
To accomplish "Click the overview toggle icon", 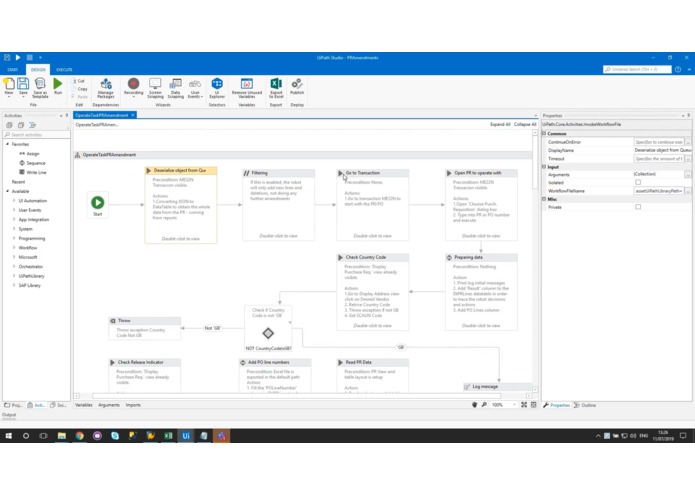I will coord(534,405).
